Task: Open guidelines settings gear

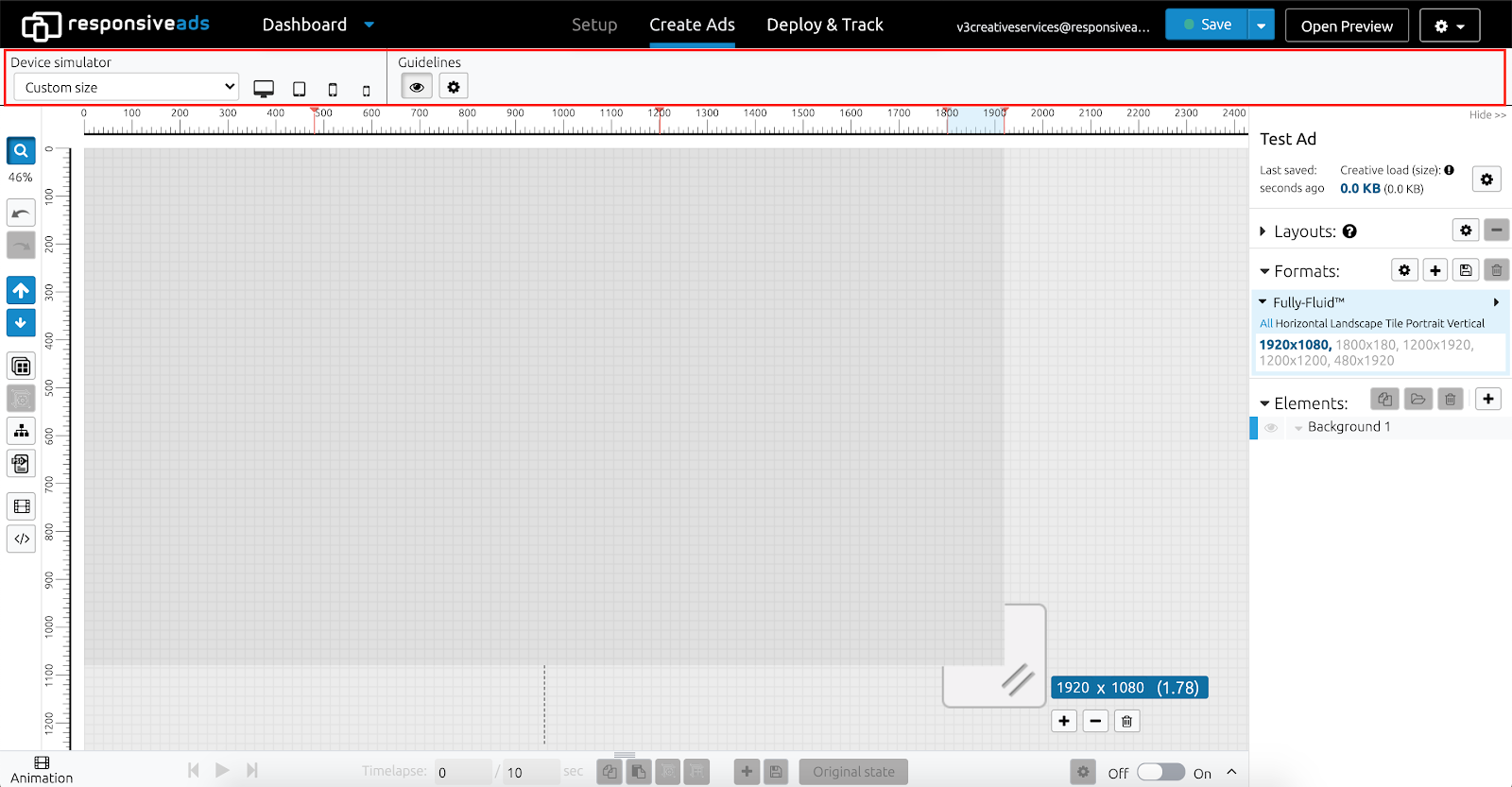Action: point(454,87)
